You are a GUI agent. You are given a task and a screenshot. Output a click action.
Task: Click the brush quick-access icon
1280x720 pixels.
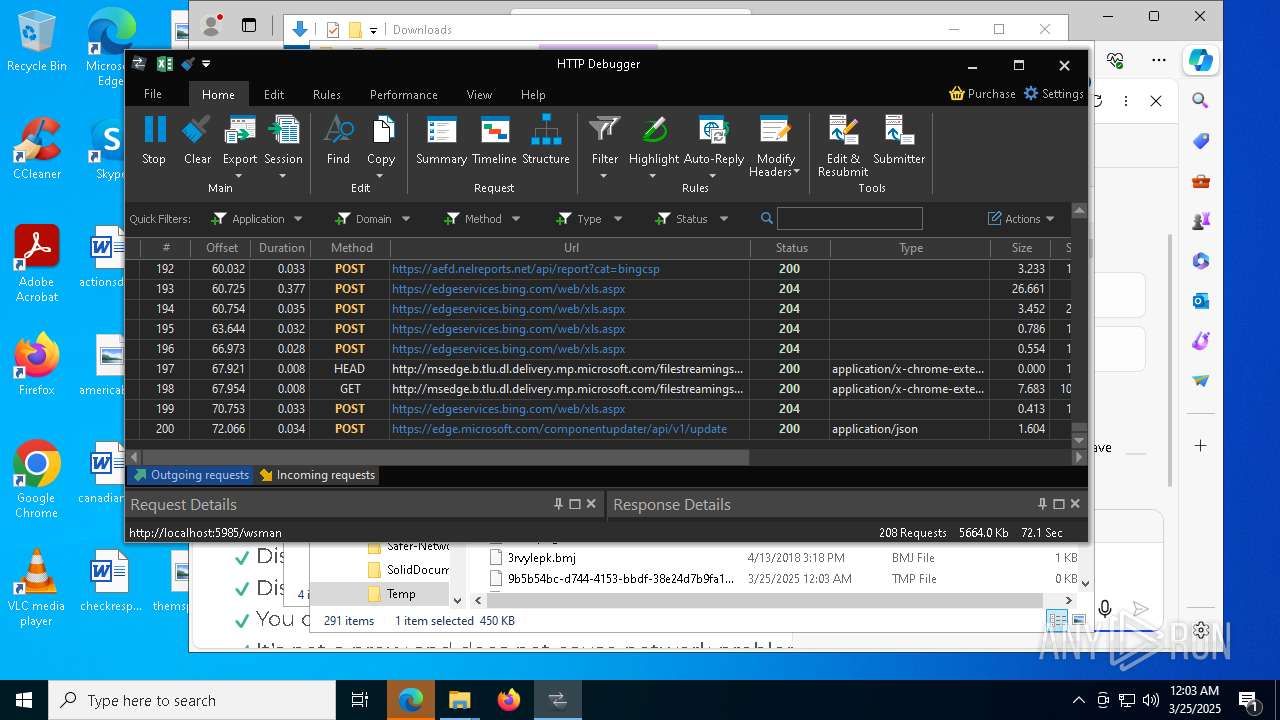coord(187,64)
